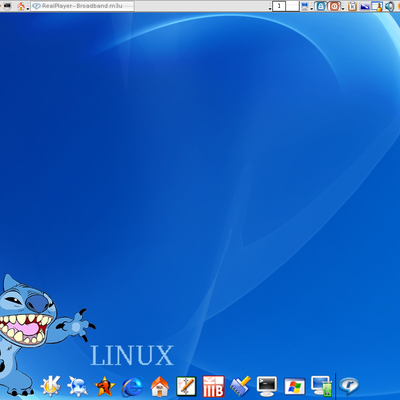Open the Home folder house icon in the dock
400x400 pixels.
[160, 386]
